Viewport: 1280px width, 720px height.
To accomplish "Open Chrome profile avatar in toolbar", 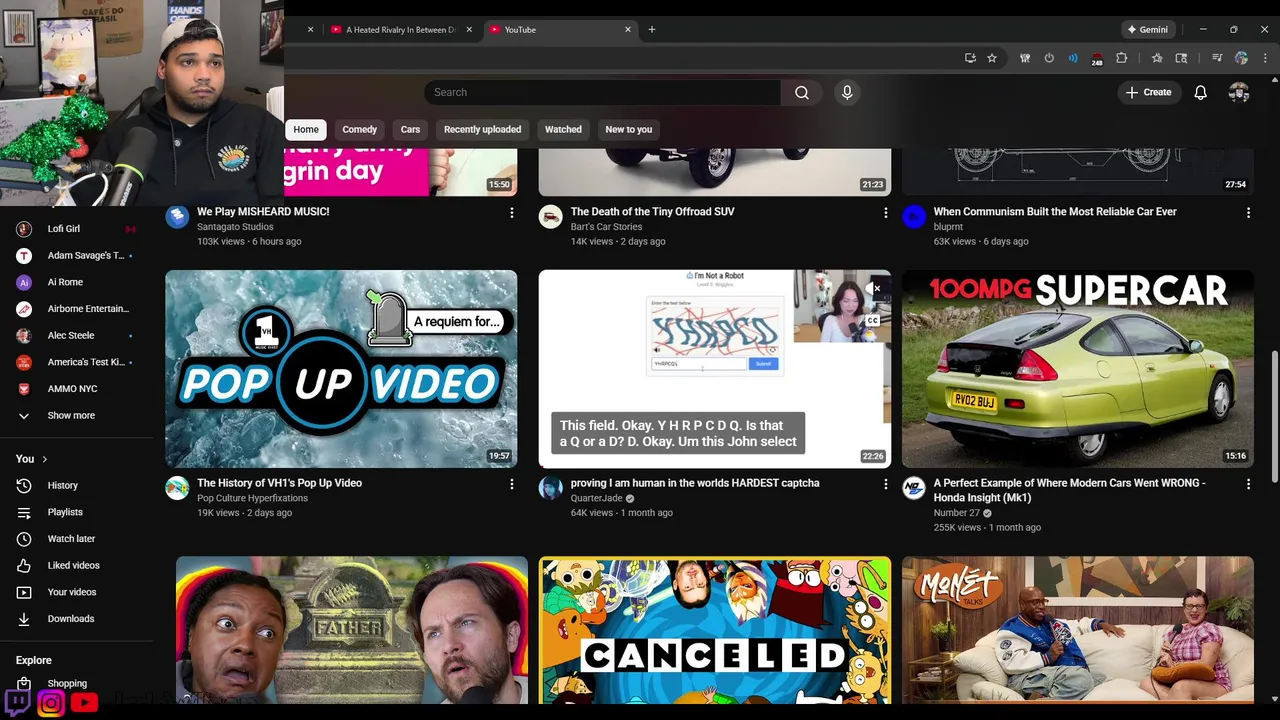I will point(1241,58).
